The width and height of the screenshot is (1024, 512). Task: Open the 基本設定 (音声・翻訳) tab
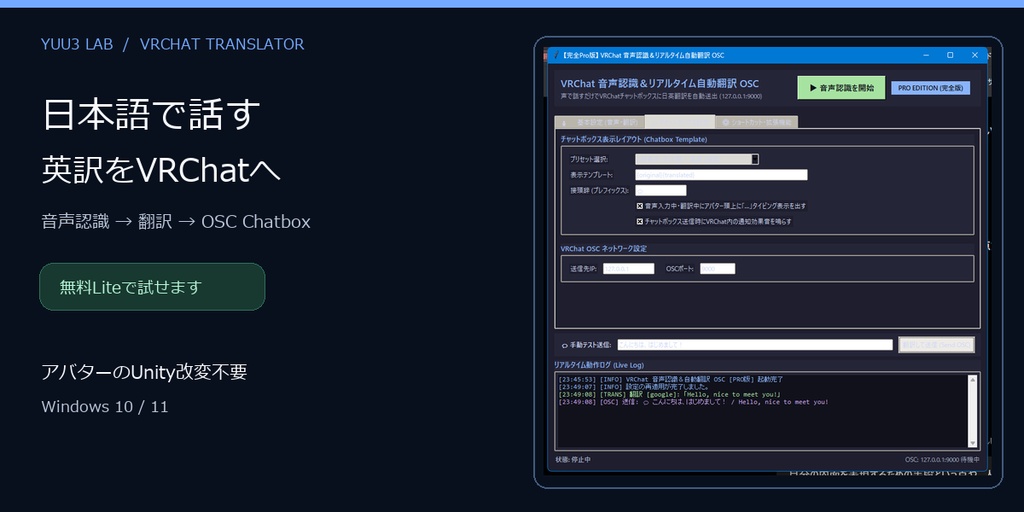click(x=599, y=122)
